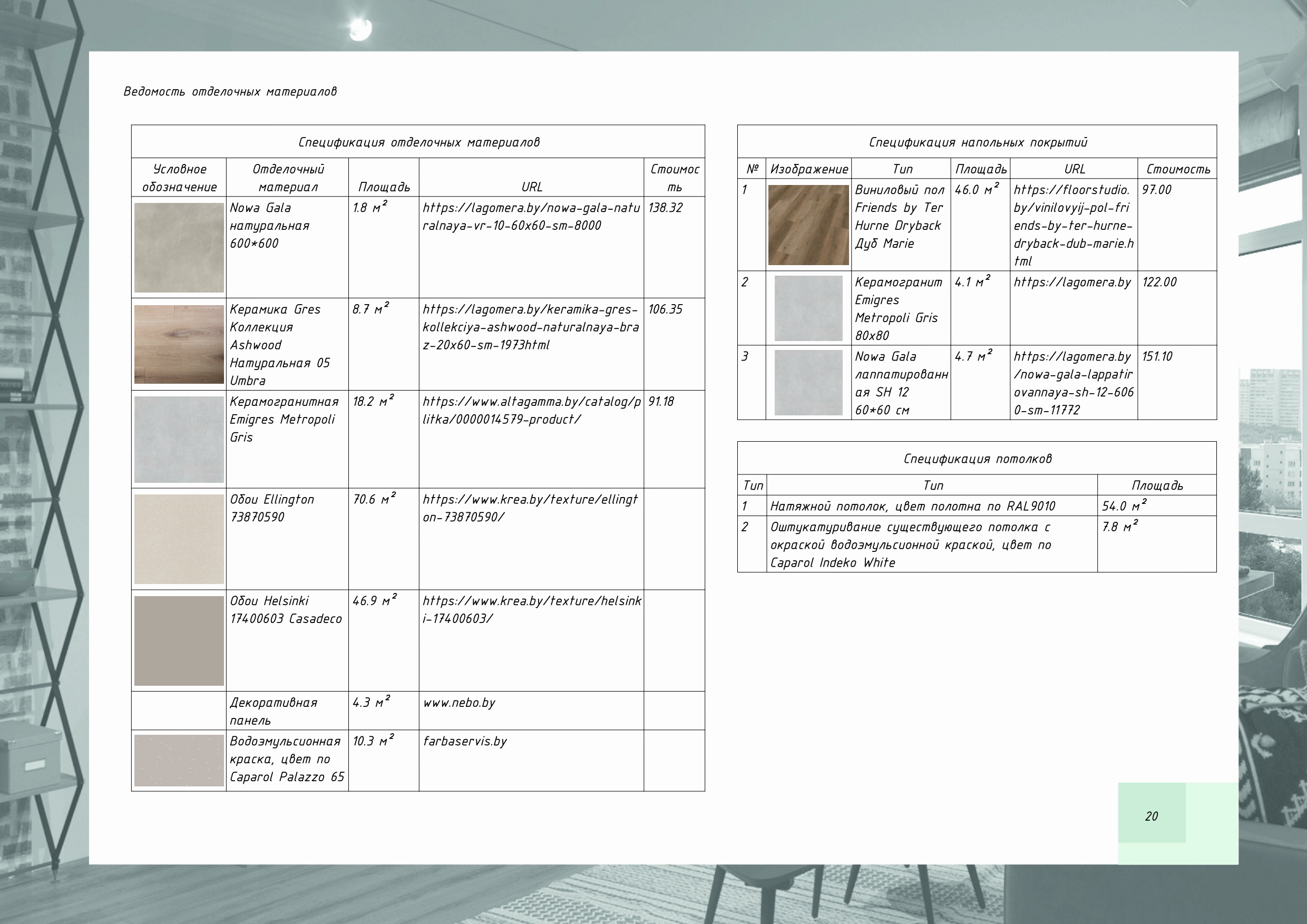Open the lagomera.by nowa-gala-naturalnaya URL
This screenshot has height=924, width=1307.
point(531,216)
